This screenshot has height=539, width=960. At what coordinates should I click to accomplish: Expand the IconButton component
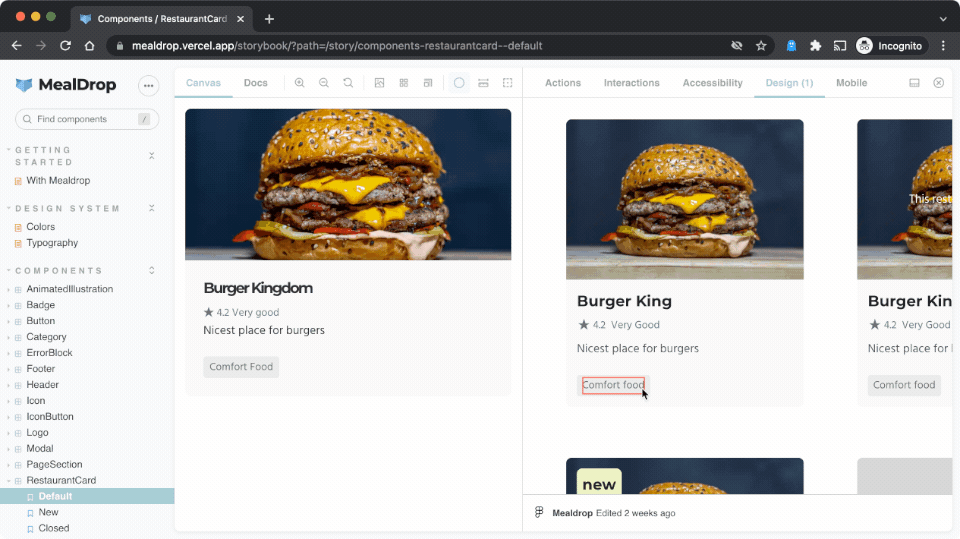click(x=50, y=416)
